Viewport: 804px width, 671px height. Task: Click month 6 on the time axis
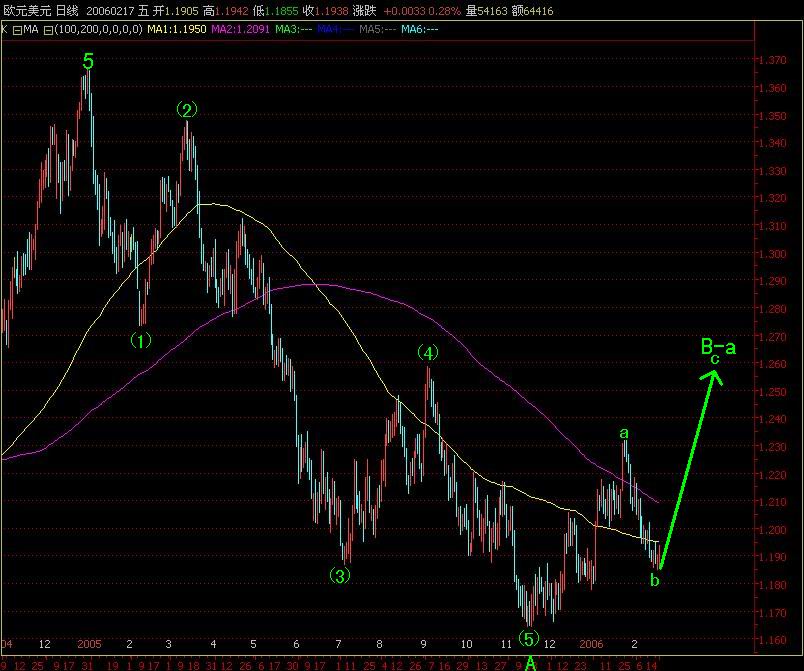296,644
